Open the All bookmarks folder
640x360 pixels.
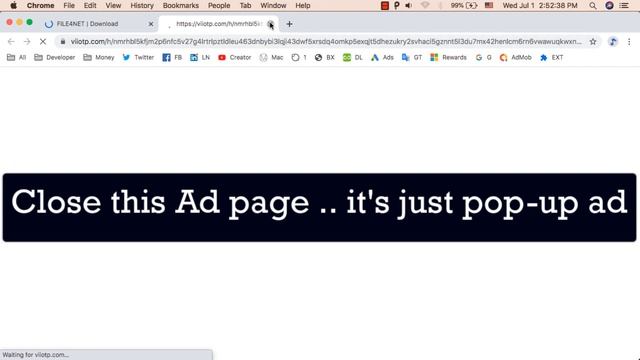16,58
